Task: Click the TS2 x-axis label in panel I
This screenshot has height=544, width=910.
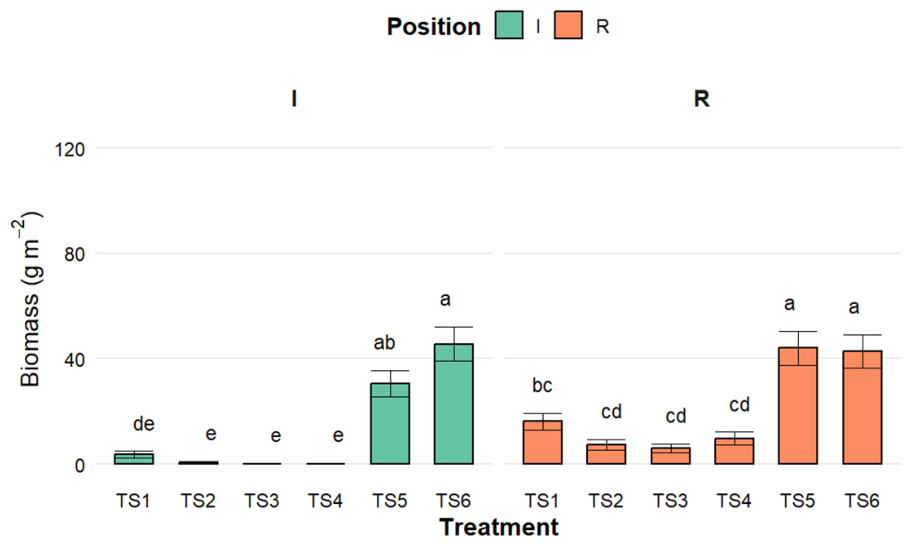Action: tap(198, 500)
